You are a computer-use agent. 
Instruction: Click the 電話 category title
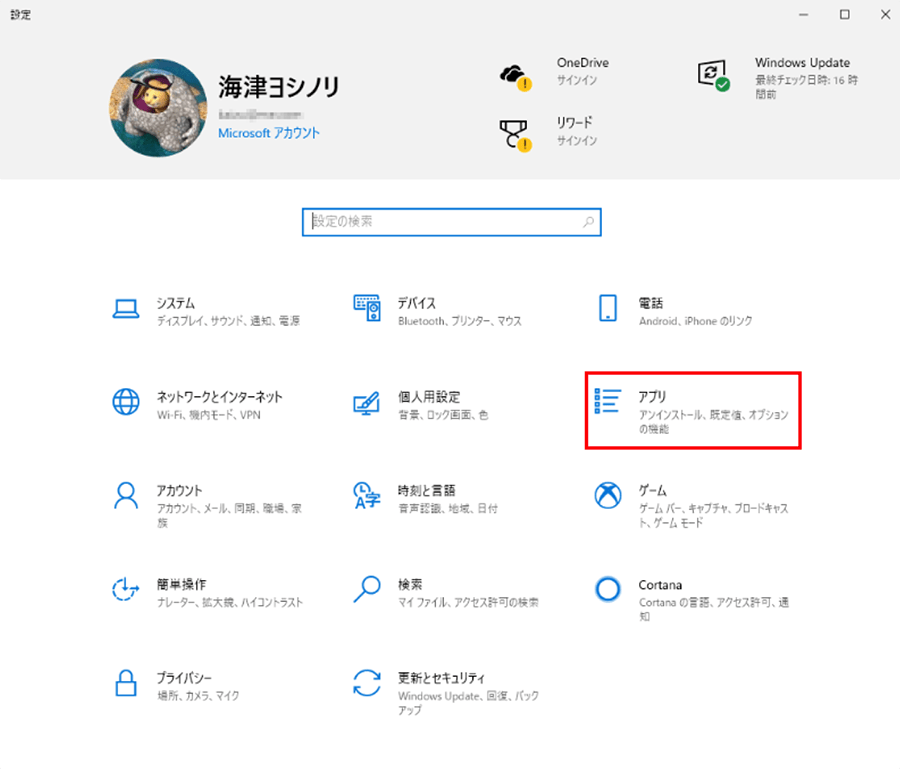pyautogui.click(x=651, y=303)
